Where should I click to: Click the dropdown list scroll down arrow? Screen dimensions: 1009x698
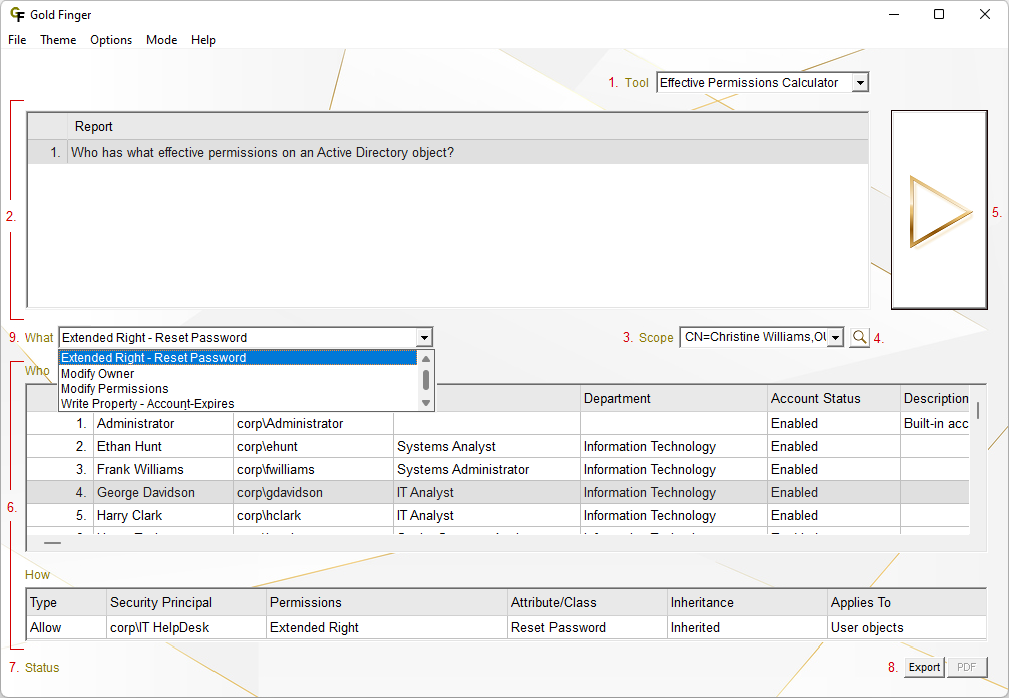[425, 403]
